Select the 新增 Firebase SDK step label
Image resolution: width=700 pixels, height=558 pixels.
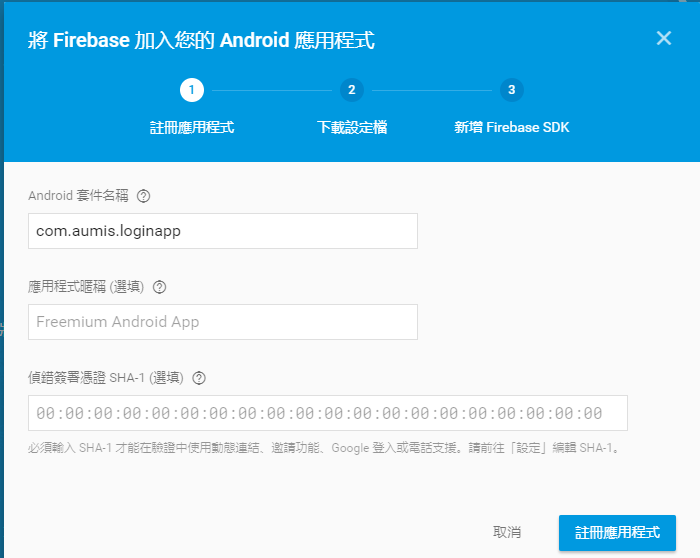coord(512,128)
